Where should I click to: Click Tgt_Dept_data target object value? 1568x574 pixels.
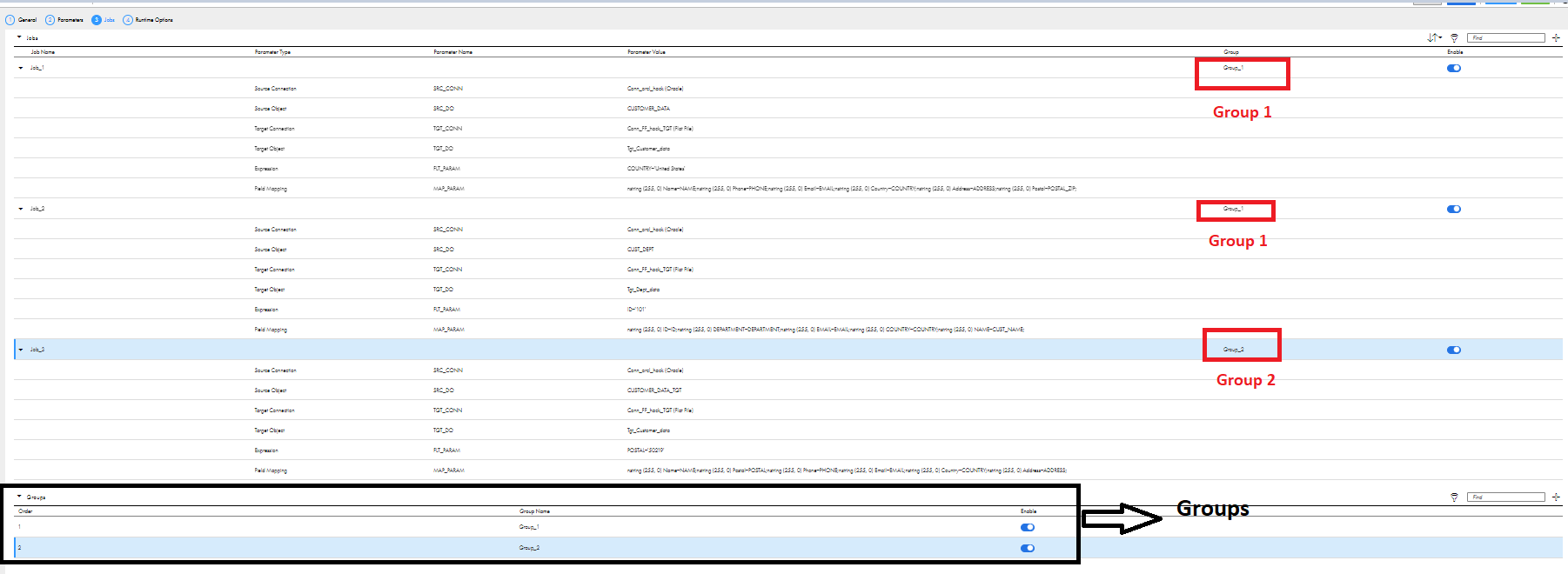pyautogui.click(x=643, y=290)
